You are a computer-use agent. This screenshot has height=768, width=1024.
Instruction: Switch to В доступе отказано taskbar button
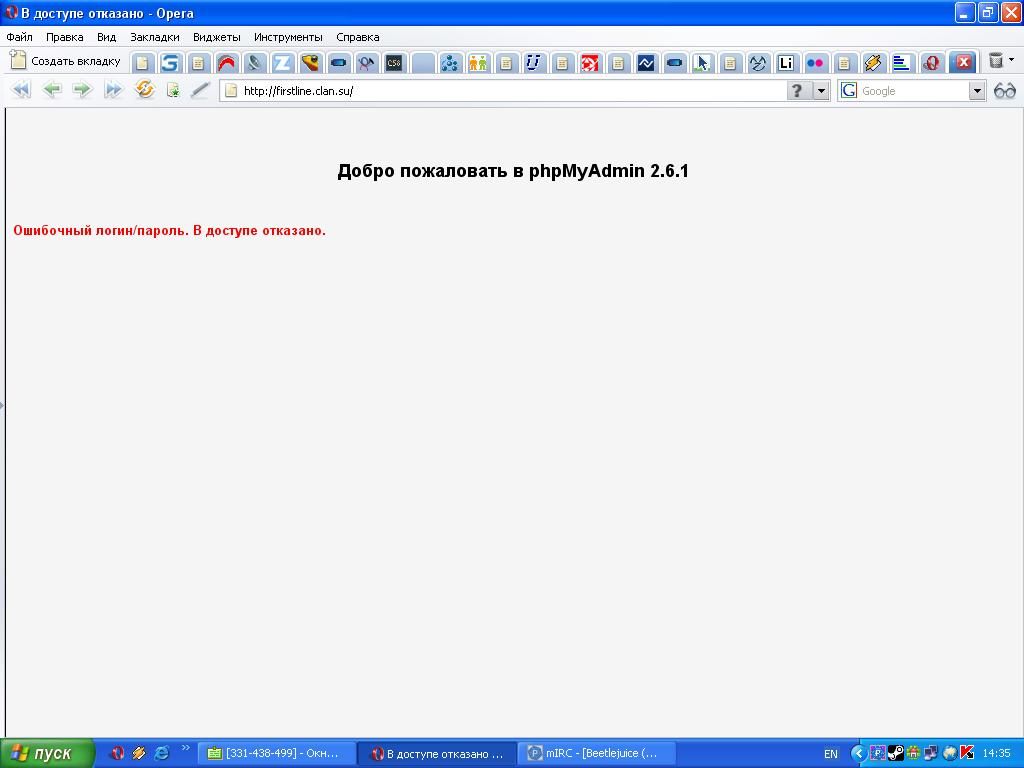[438, 754]
